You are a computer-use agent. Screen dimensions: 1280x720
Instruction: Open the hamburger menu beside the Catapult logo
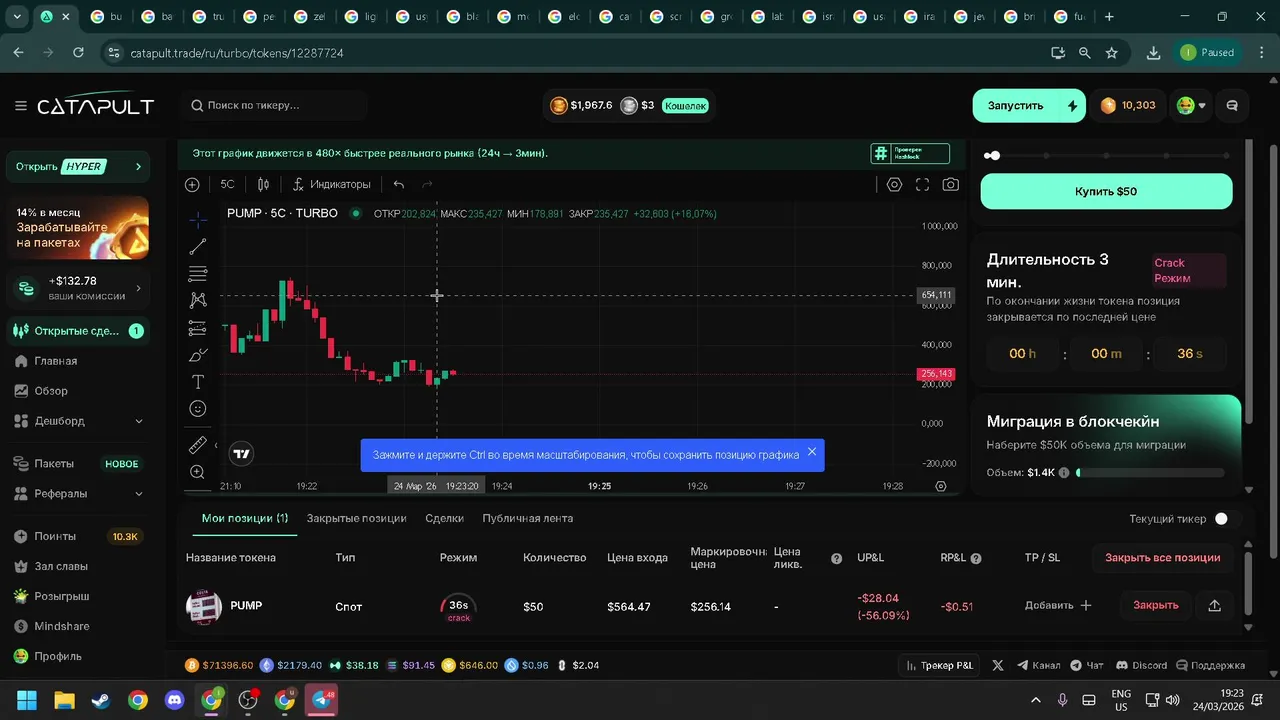point(21,105)
